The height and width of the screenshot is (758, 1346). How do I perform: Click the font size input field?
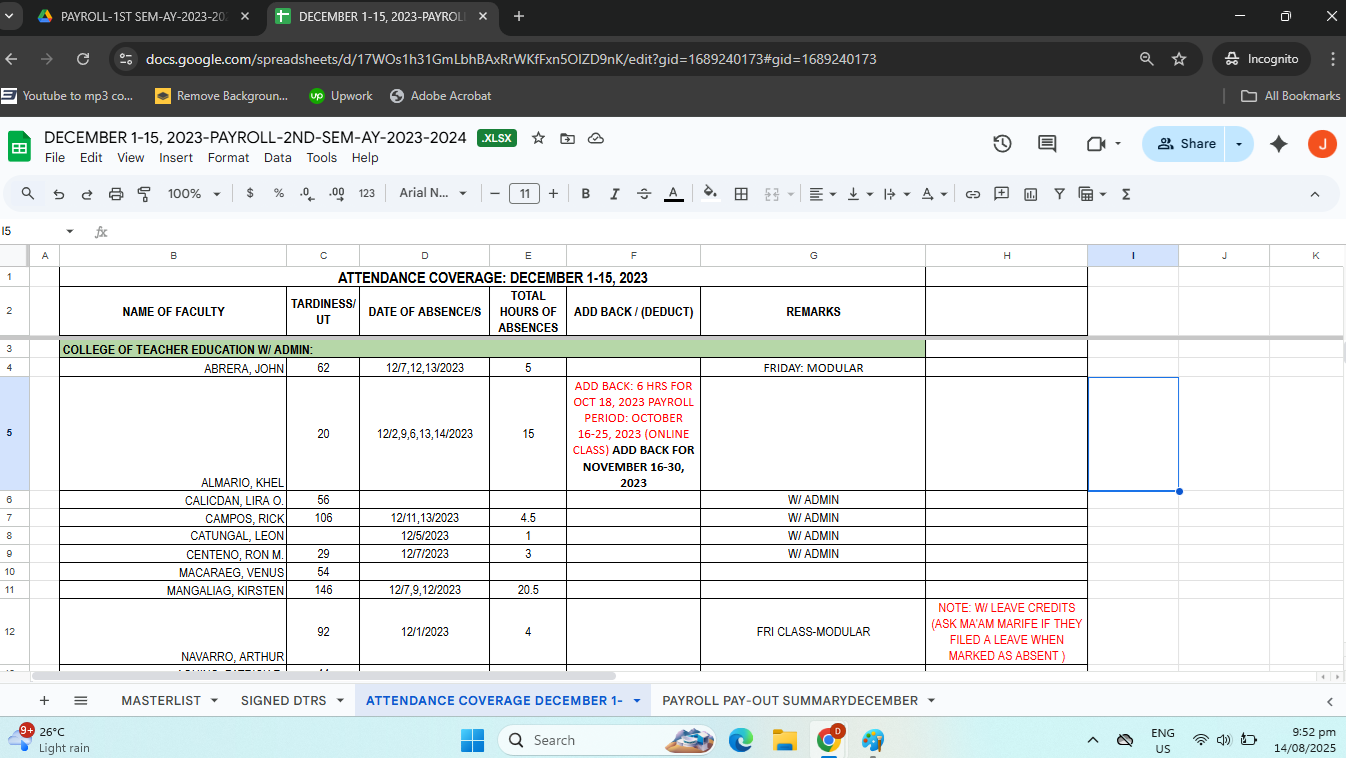524,194
